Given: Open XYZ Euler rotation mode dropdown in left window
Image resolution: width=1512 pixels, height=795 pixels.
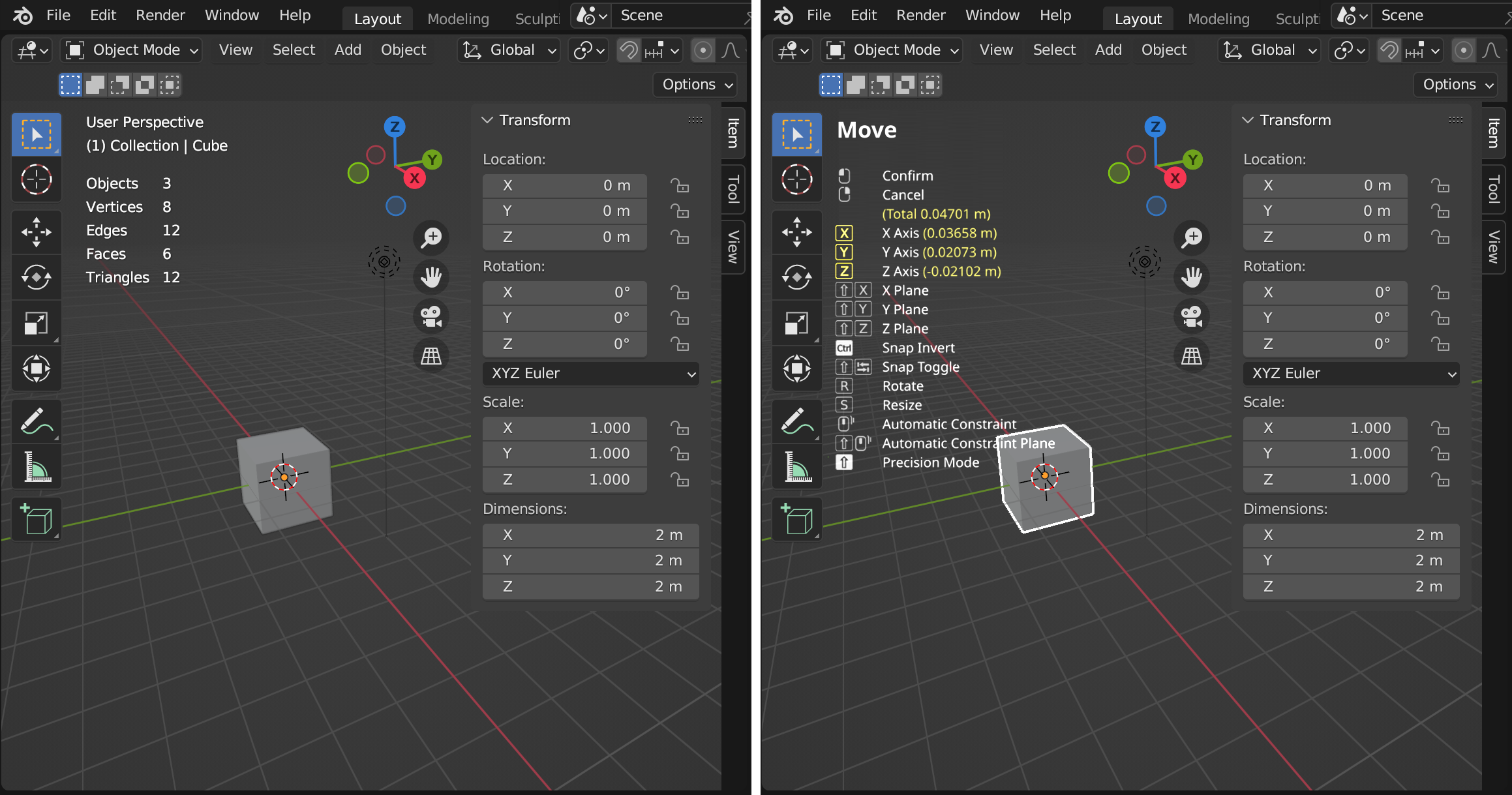Looking at the screenshot, I should [x=591, y=374].
